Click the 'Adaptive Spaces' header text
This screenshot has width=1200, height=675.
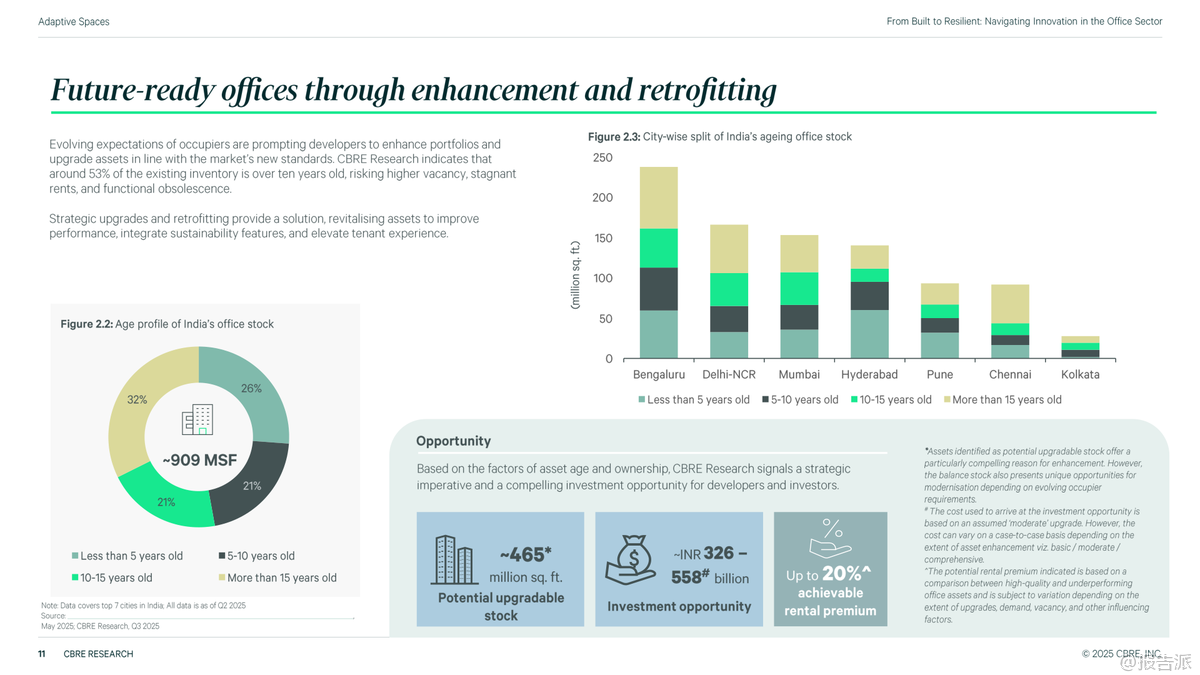tap(74, 21)
